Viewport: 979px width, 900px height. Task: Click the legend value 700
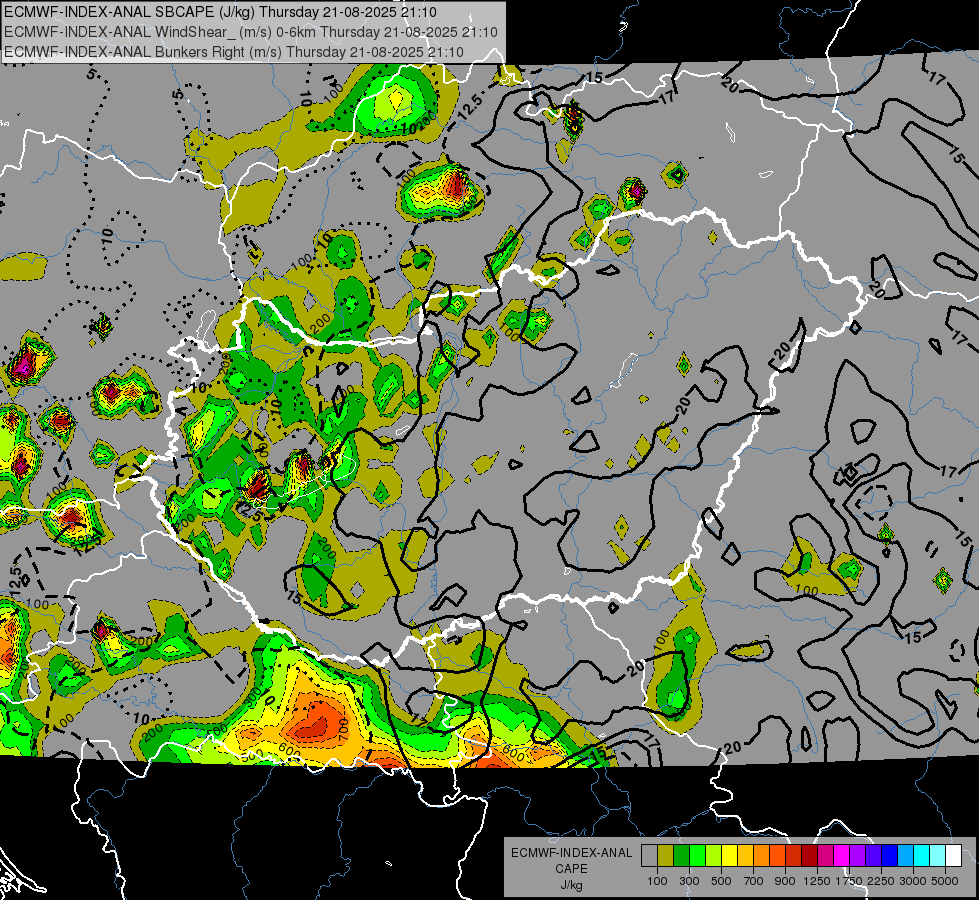click(754, 881)
